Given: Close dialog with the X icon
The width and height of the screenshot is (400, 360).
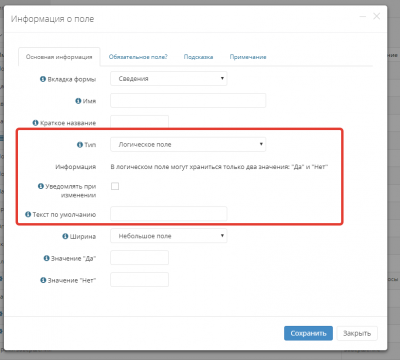Looking at the screenshot, I should [x=377, y=16].
